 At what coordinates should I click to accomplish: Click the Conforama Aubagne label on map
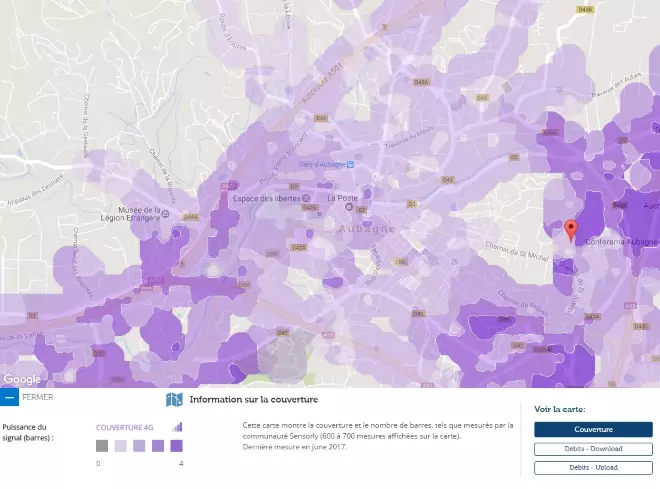coord(620,242)
